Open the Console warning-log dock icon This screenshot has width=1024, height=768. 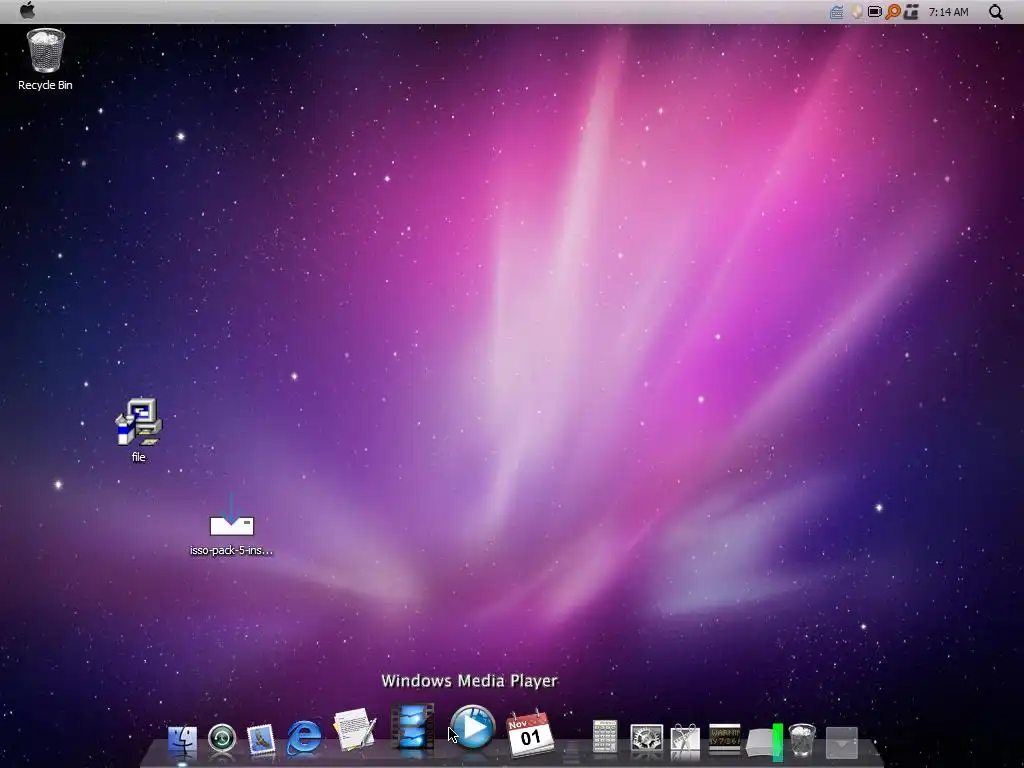pos(724,739)
